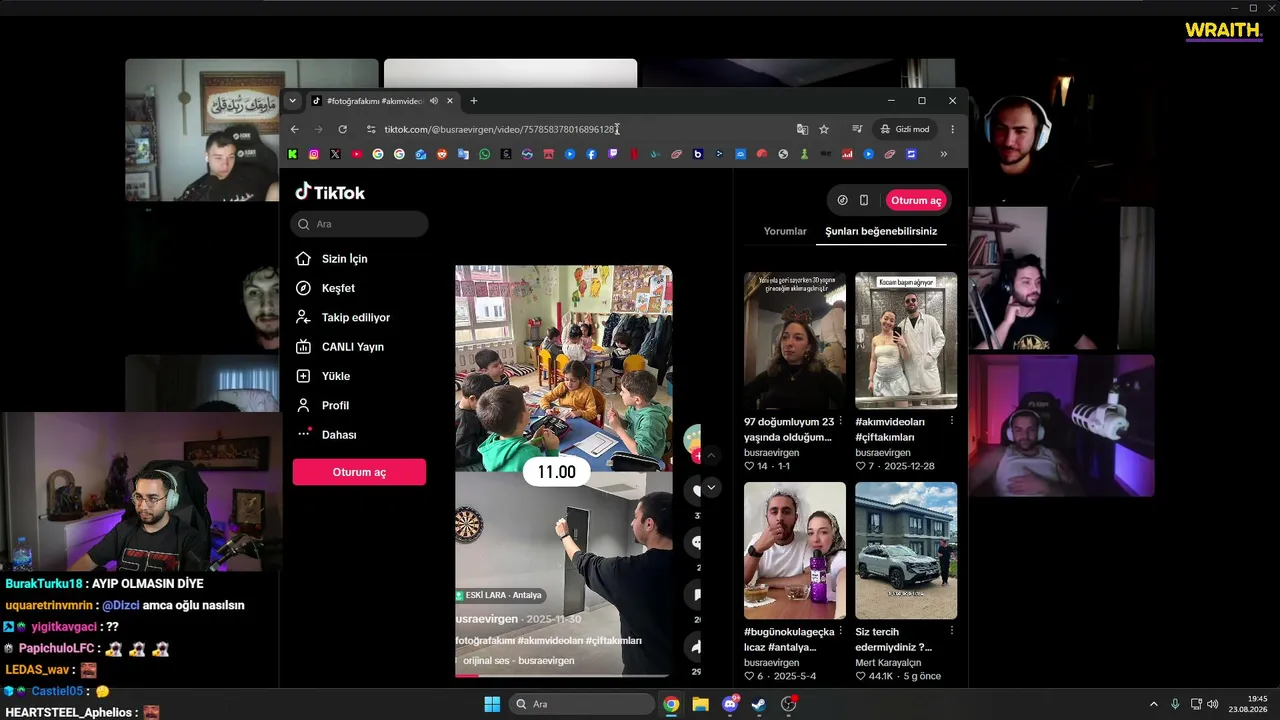Click the TikTok coin icon near login
The image size is (1280, 720).
point(842,200)
